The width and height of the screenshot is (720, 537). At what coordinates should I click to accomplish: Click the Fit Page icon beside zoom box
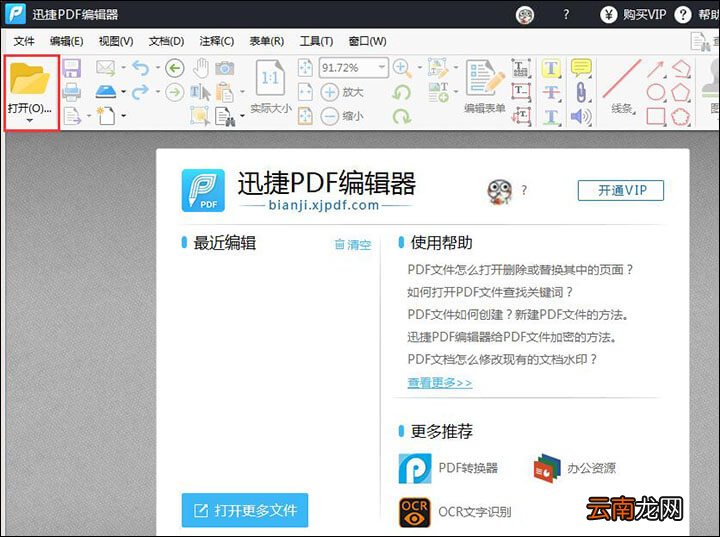[305, 68]
